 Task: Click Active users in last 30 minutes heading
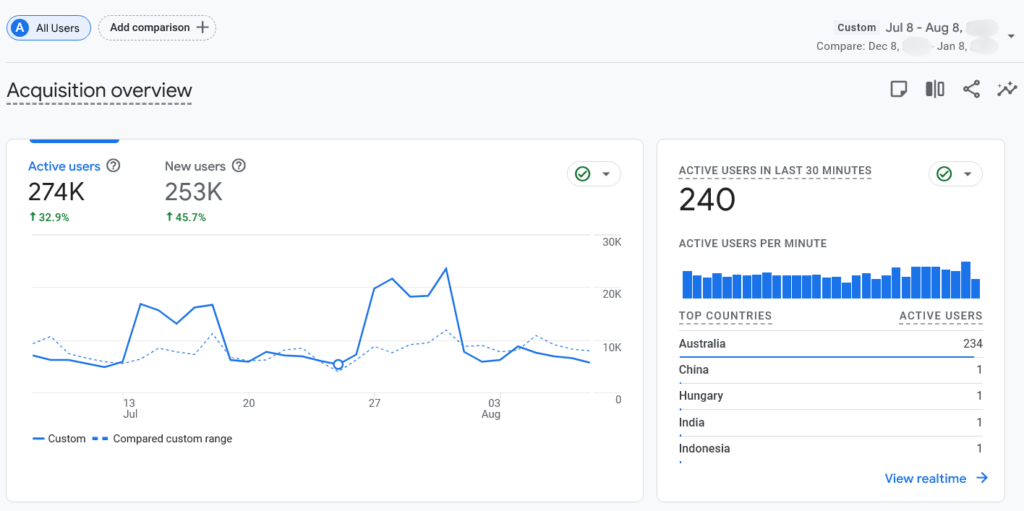pyautogui.click(x=775, y=171)
